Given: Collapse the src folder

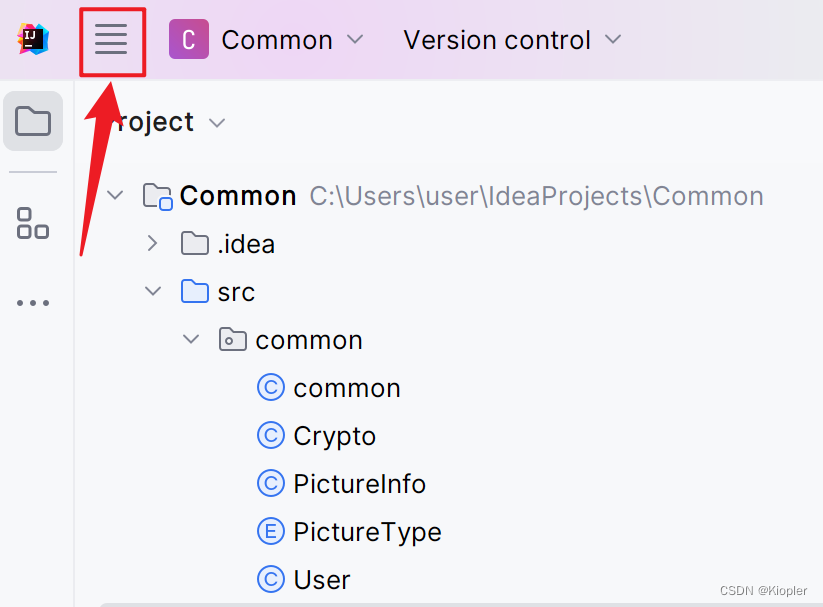Looking at the screenshot, I should point(152,291).
